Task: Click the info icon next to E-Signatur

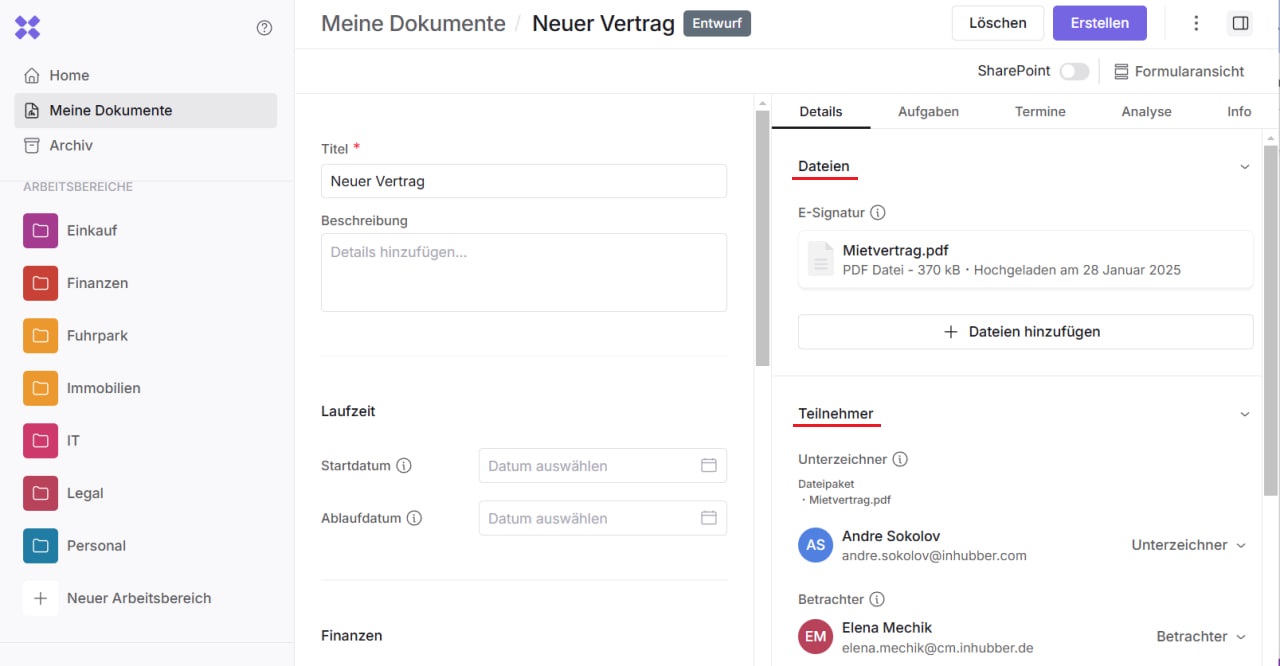Action: coord(877,212)
